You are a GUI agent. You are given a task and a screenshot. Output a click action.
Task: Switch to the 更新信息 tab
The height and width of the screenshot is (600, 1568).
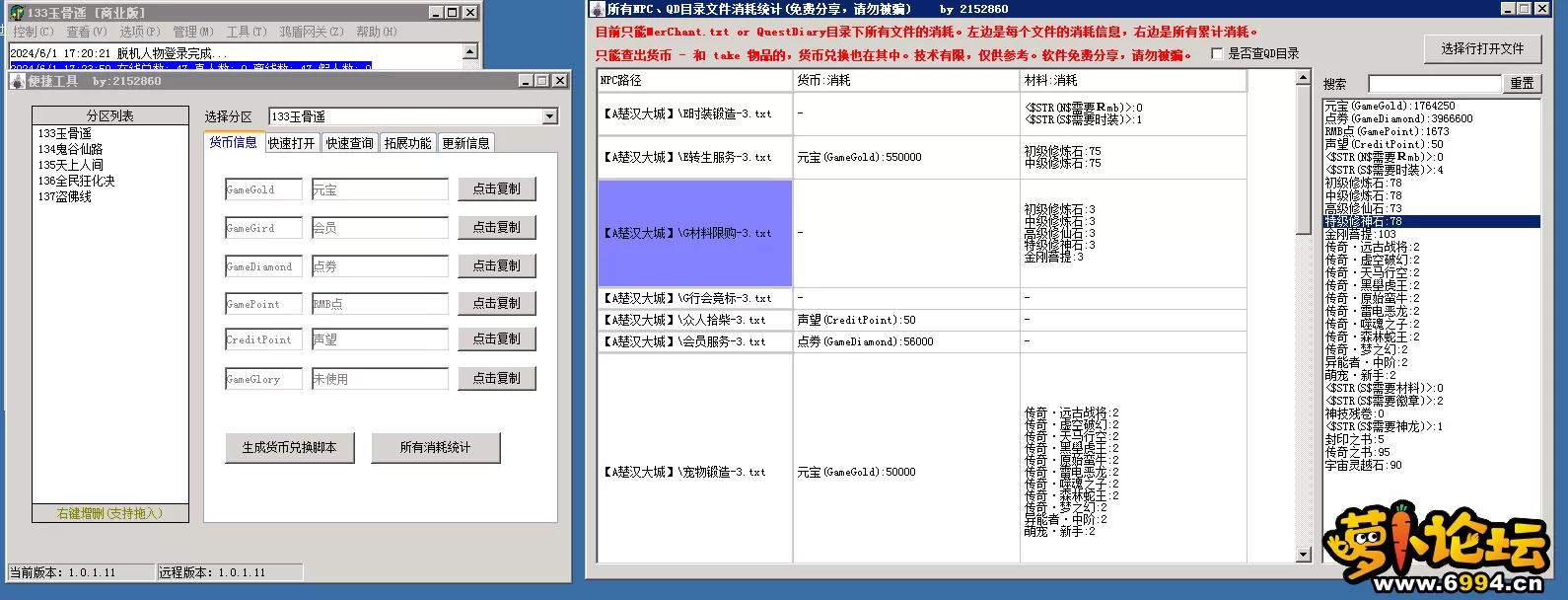click(x=466, y=143)
